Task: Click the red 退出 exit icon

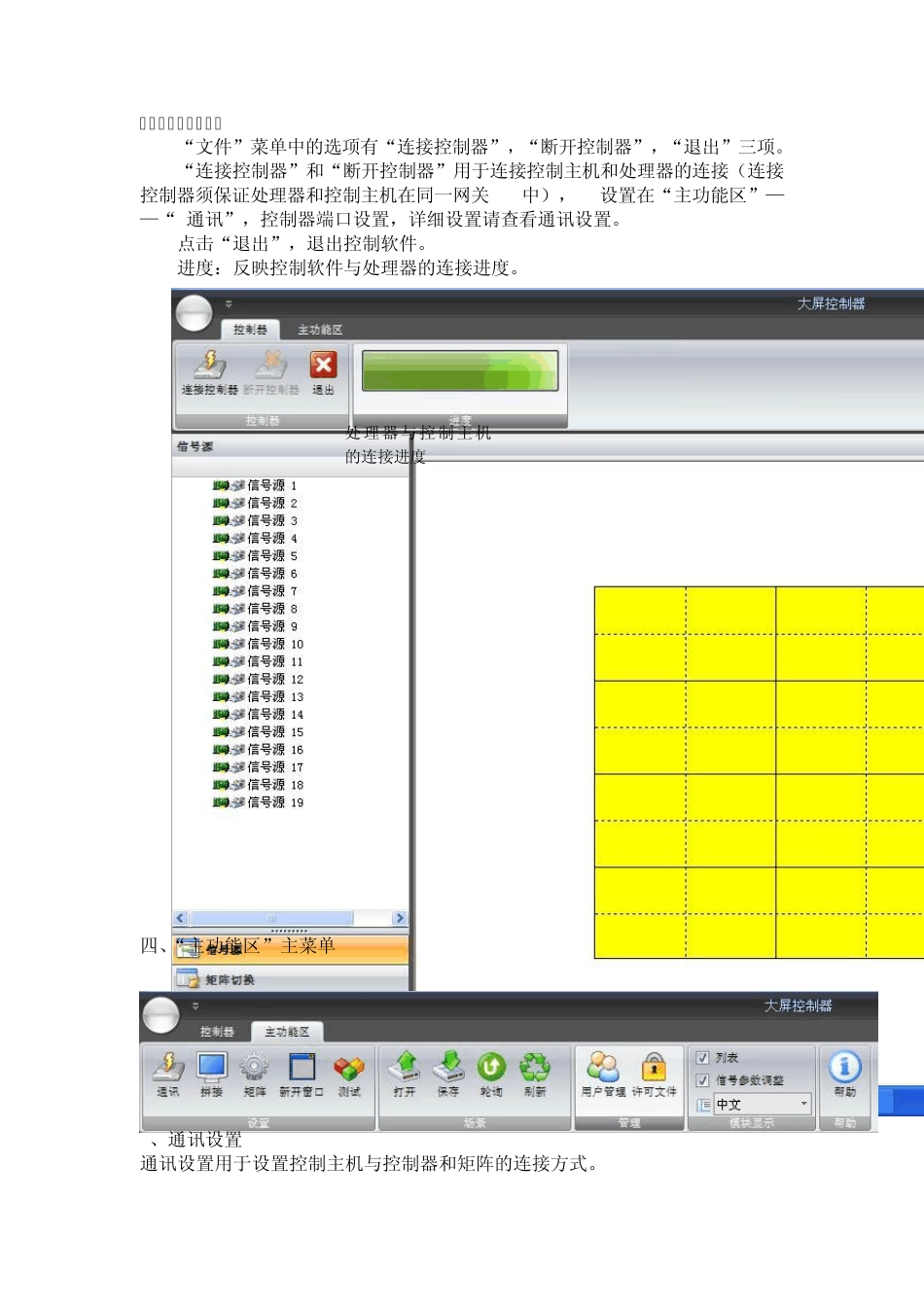Action: [323, 365]
